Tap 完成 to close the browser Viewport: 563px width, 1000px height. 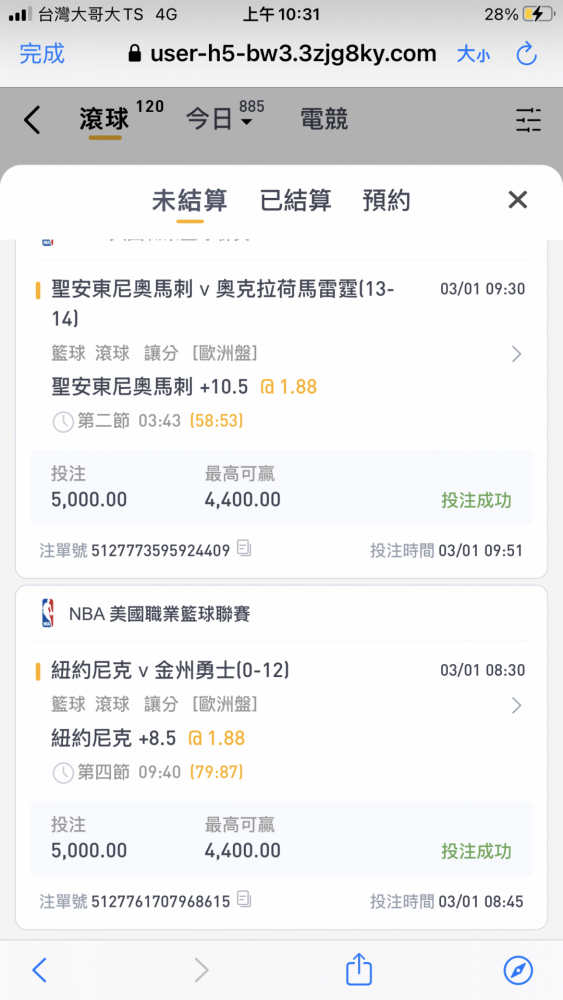click(x=42, y=54)
